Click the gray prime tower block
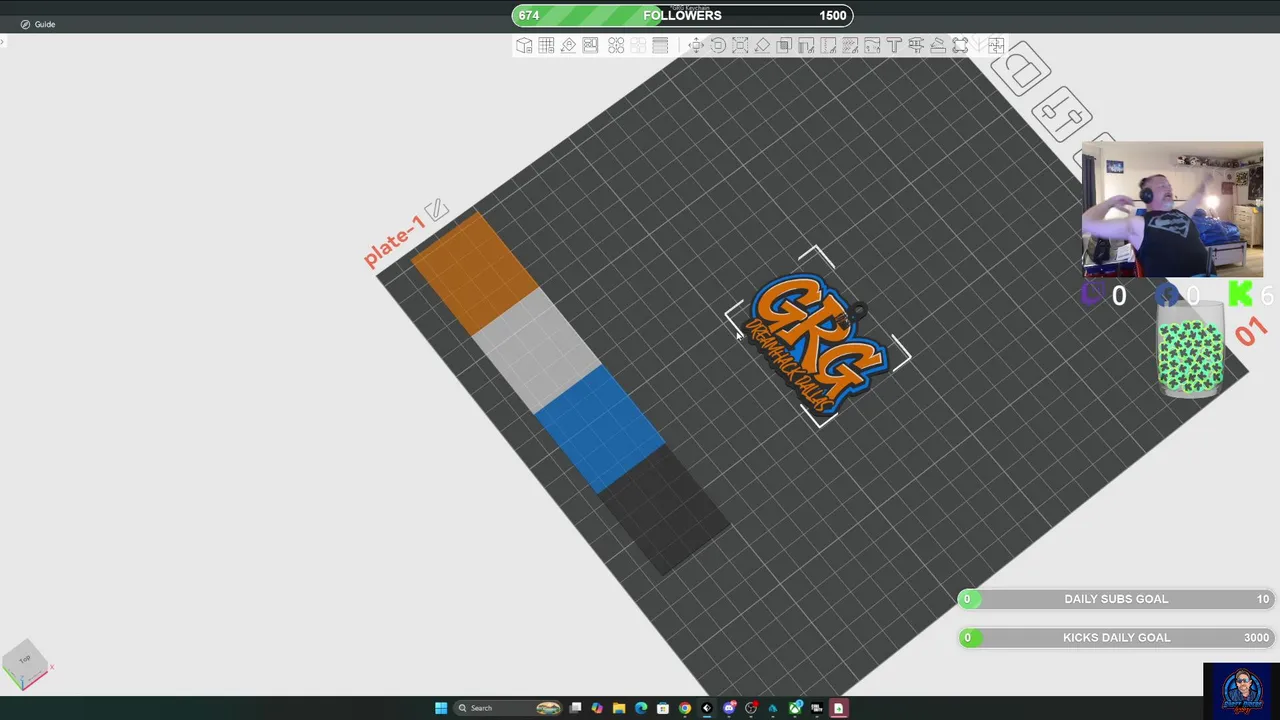Screen dimensions: 1280x720 (536, 352)
